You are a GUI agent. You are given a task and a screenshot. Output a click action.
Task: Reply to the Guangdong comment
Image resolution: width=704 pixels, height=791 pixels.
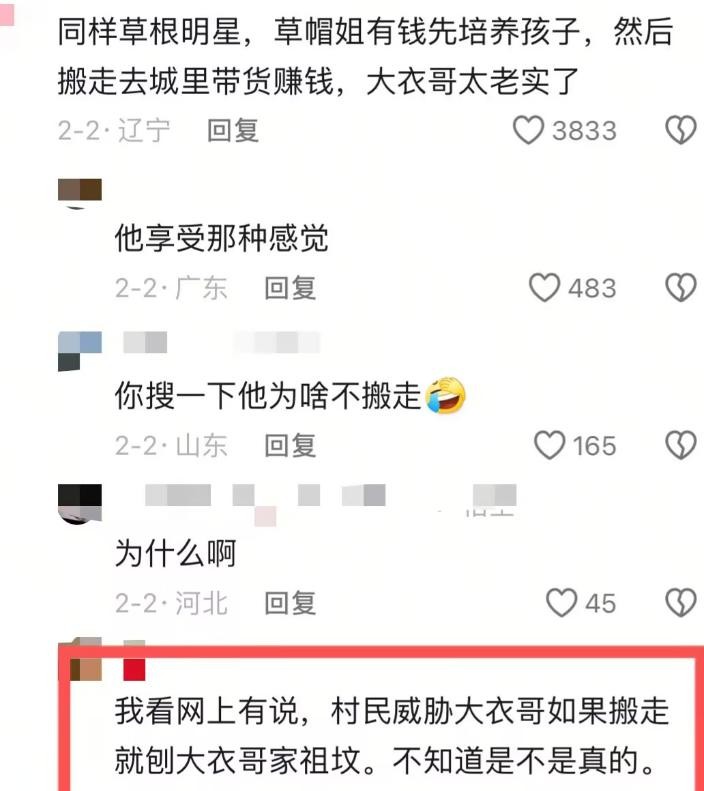tap(290, 288)
